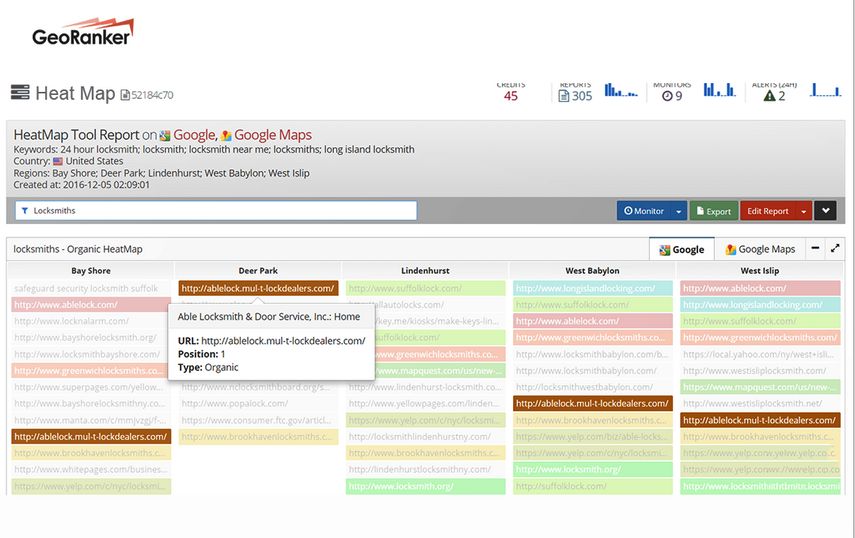Click the Export button

click(714, 211)
